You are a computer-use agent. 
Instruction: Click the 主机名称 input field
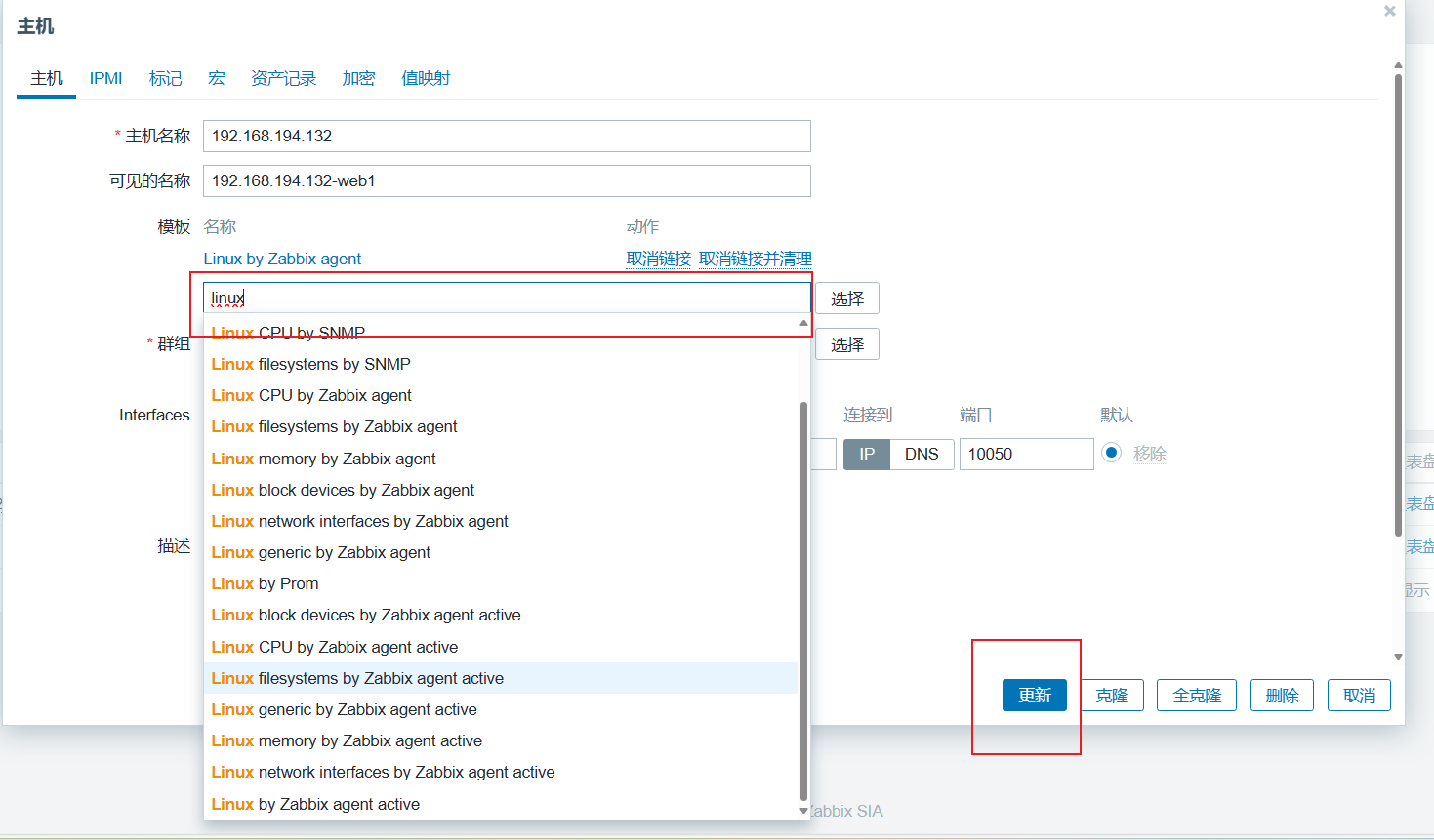(x=507, y=136)
